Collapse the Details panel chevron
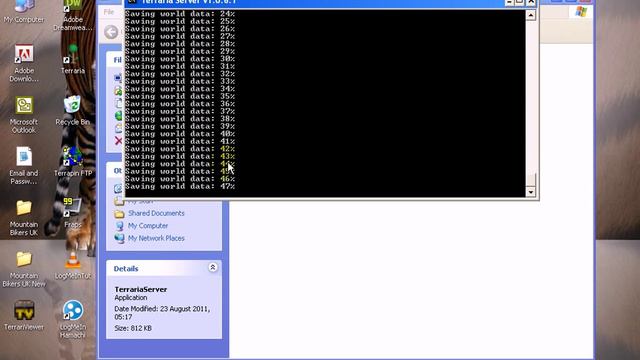The width and height of the screenshot is (640, 360). pyautogui.click(x=213, y=267)
